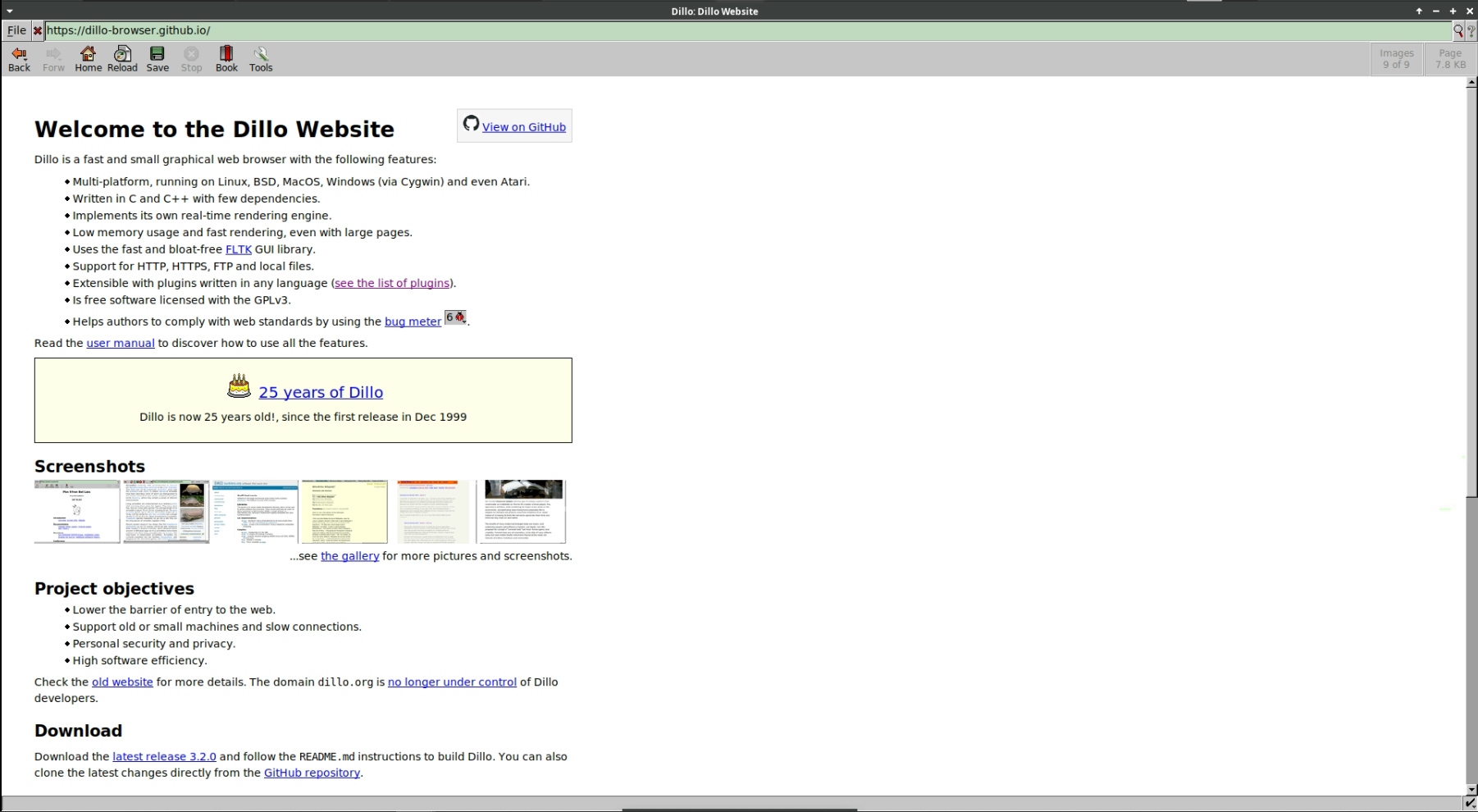Click the GitHub octocat logo
This screenshot has height=812, width=1478.
[x=471, y=124]
